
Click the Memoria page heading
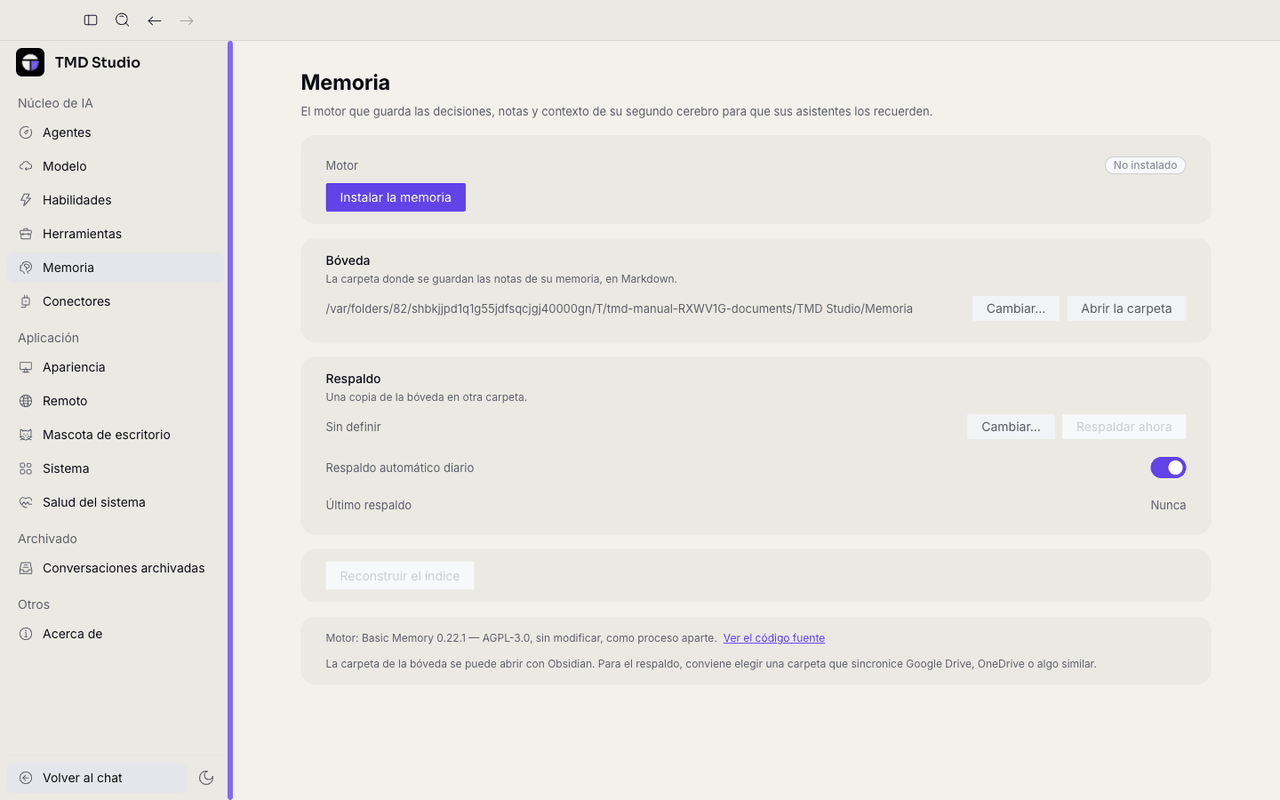345,82
